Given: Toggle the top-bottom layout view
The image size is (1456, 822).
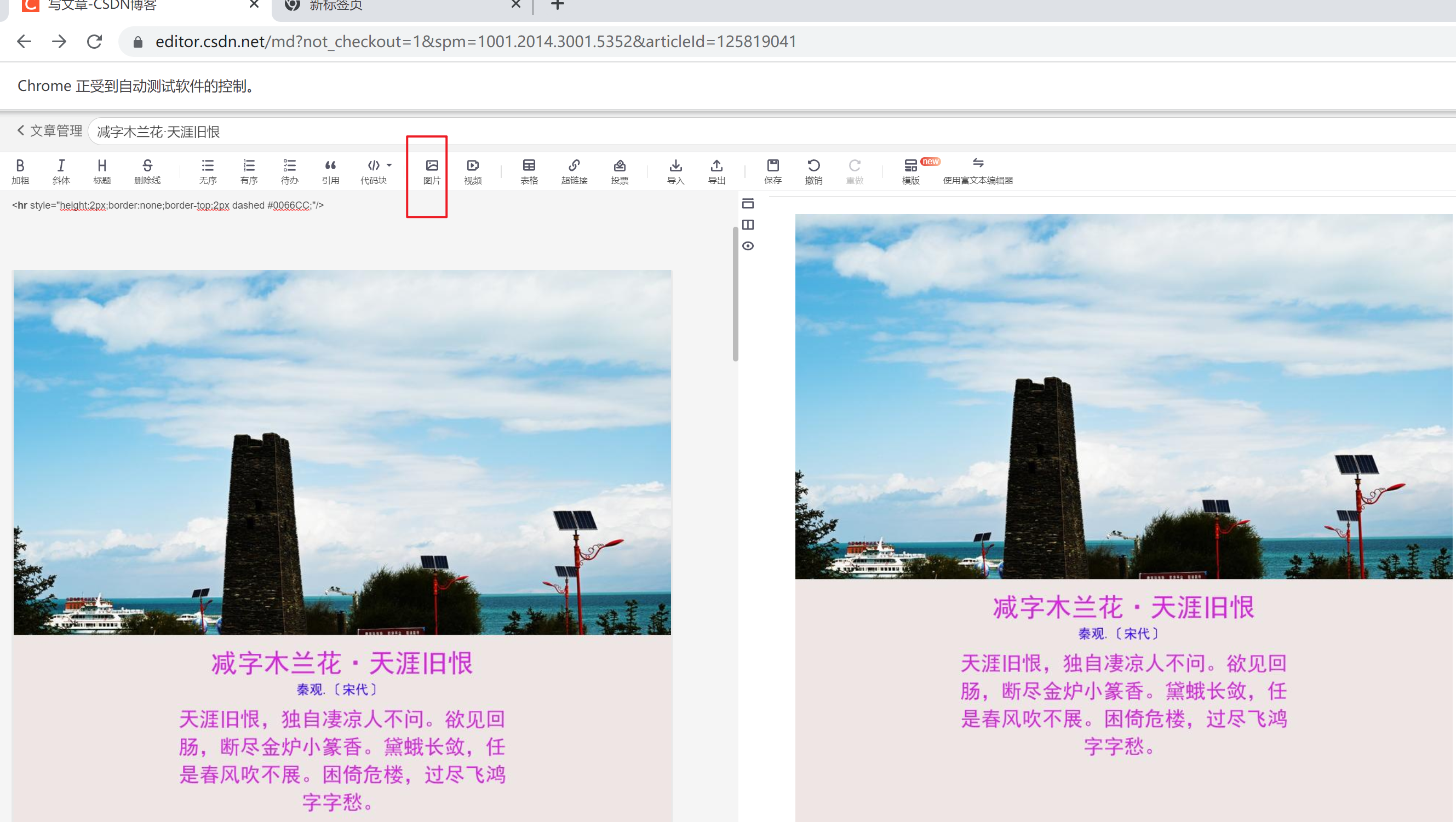Looking at the screenshot, I should click(749, 204).
